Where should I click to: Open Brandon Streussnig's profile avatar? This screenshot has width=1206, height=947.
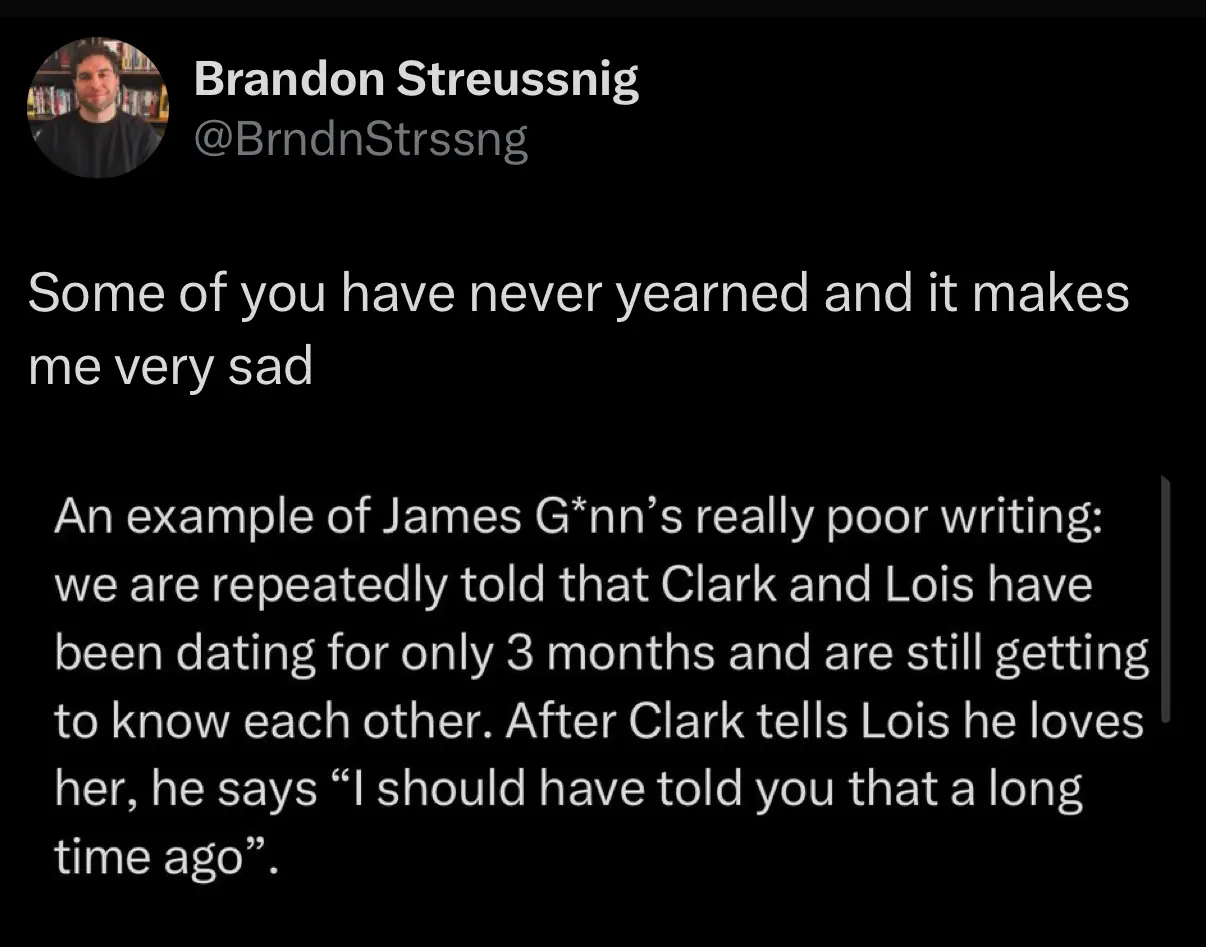pos(97,107)
